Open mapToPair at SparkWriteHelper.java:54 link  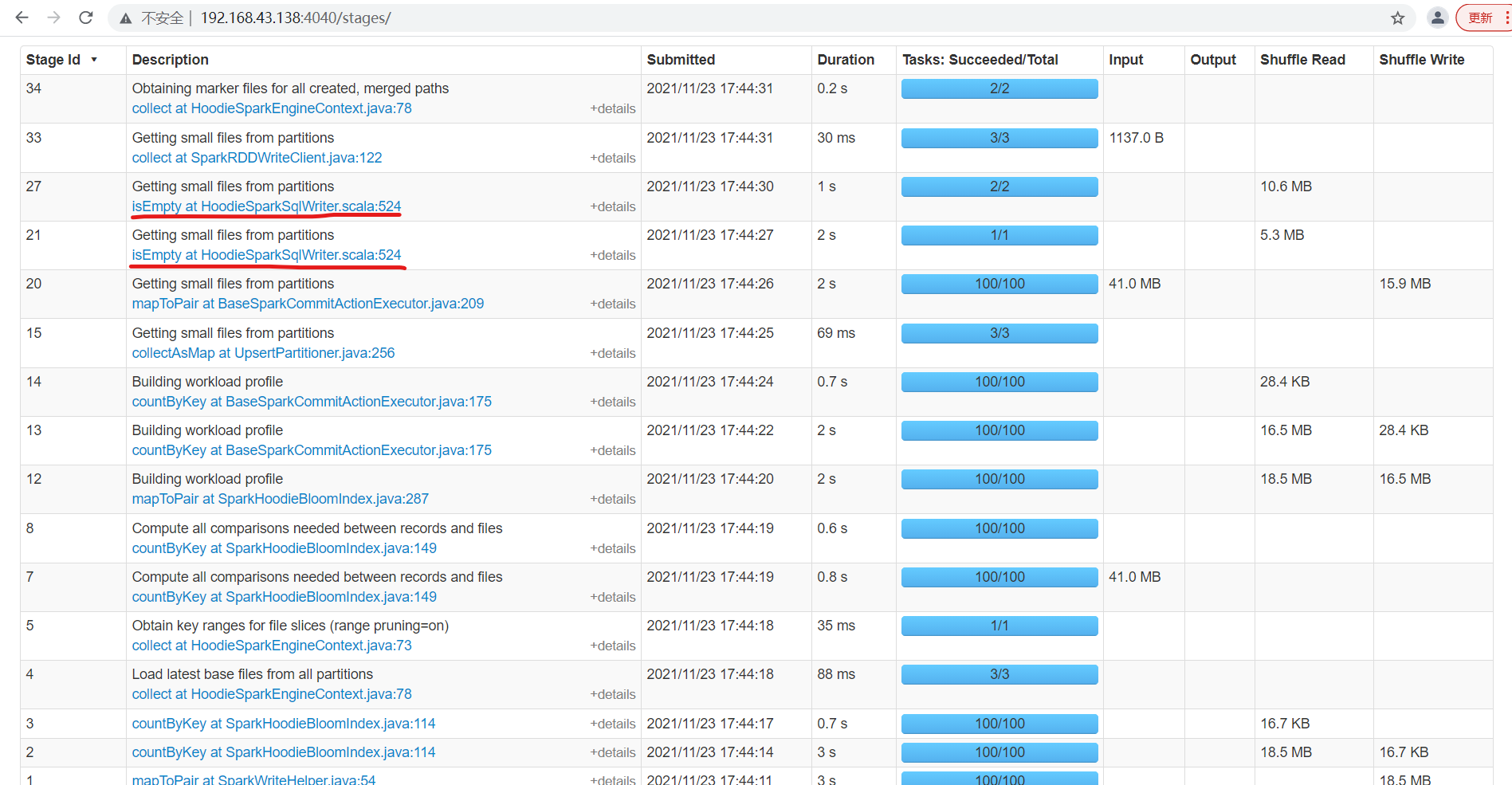pos(253,779)
